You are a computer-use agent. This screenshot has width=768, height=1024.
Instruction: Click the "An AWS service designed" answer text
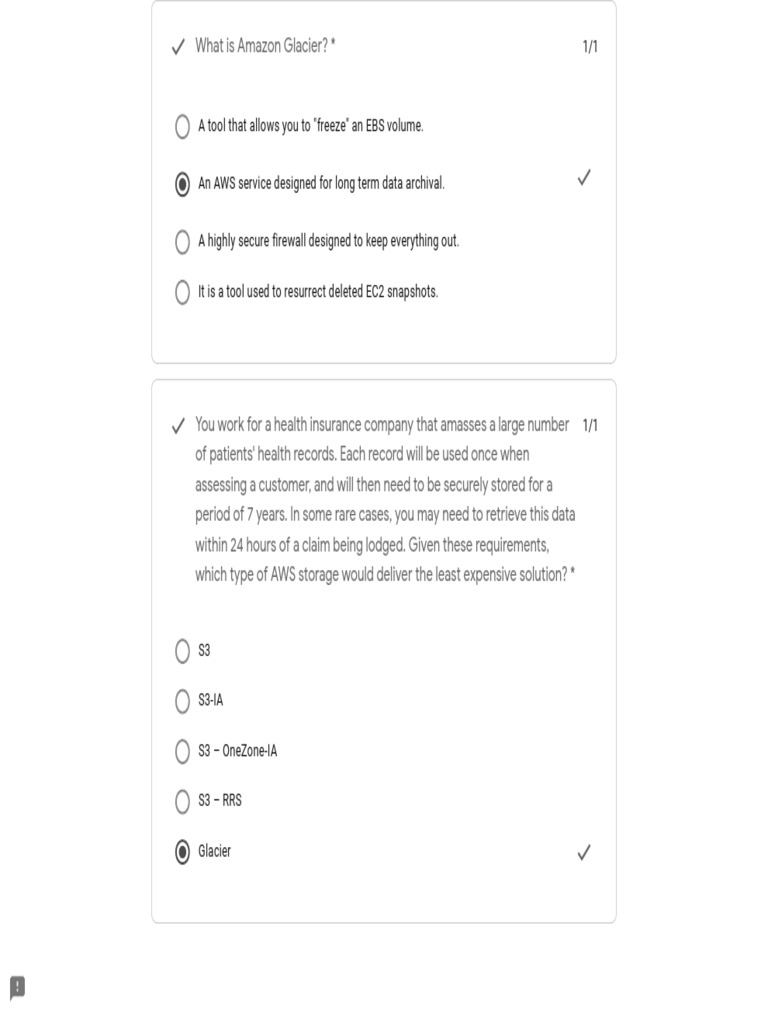pos(321,184)
